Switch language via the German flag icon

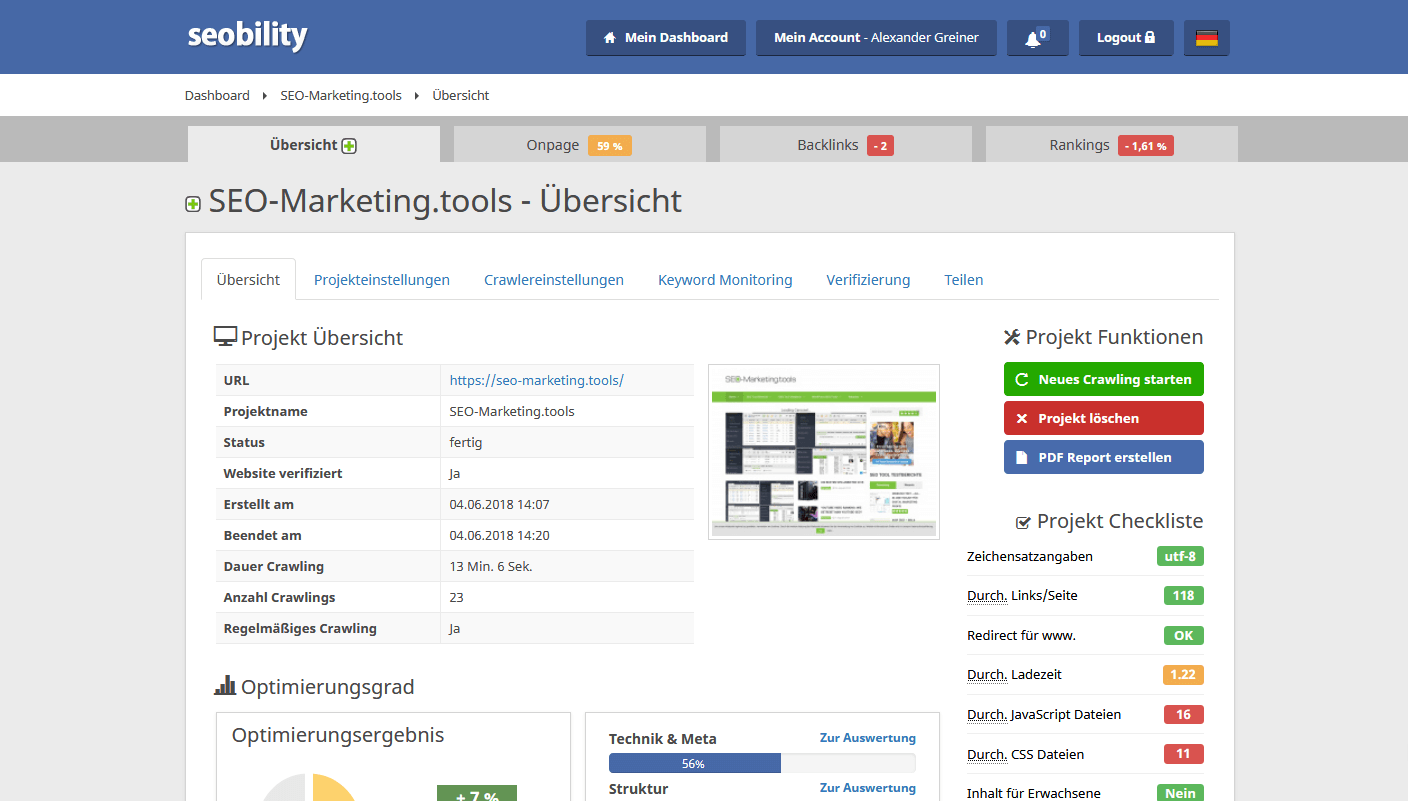point(1206,37)
